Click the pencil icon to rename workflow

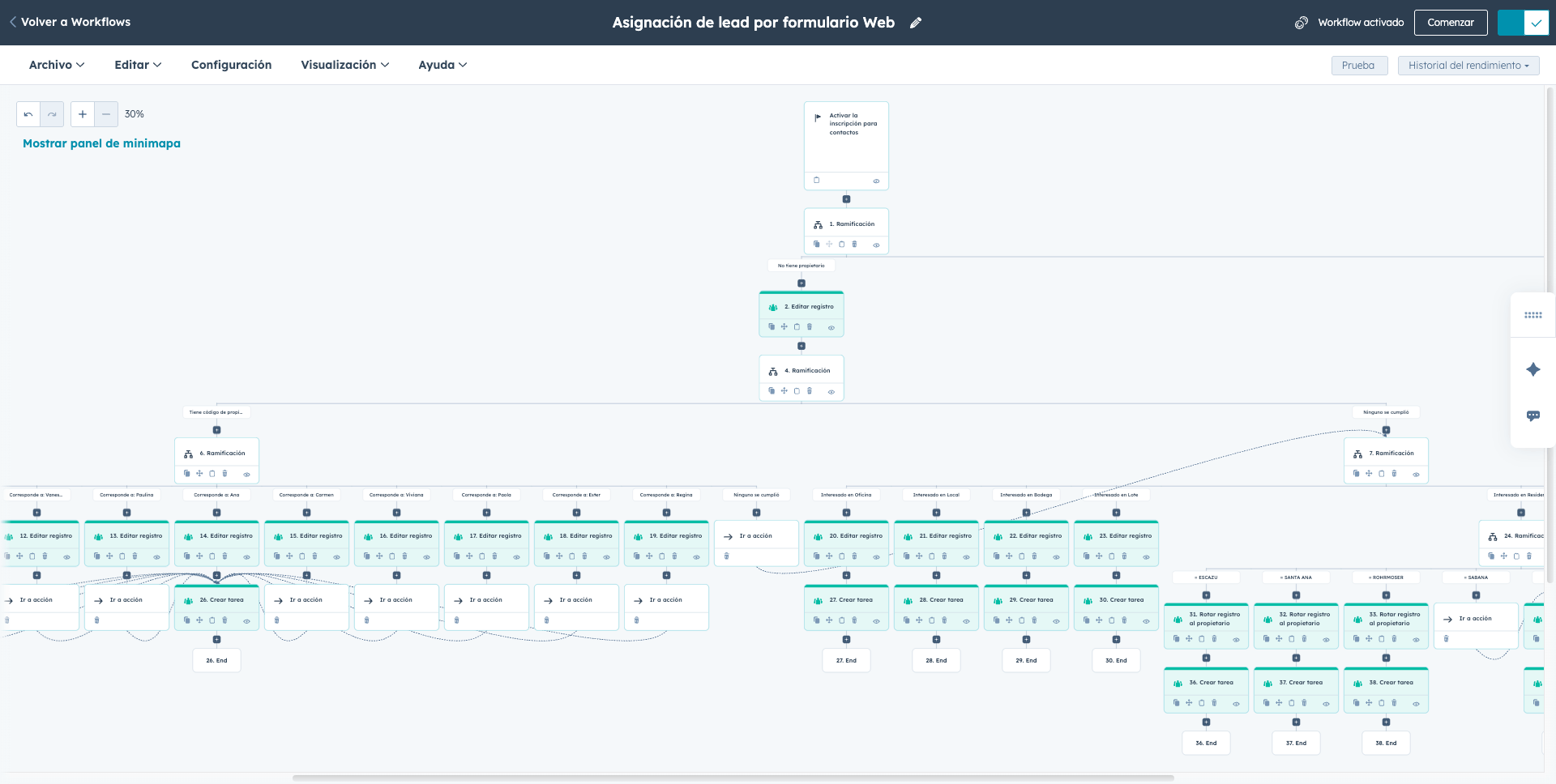(916, 23)
